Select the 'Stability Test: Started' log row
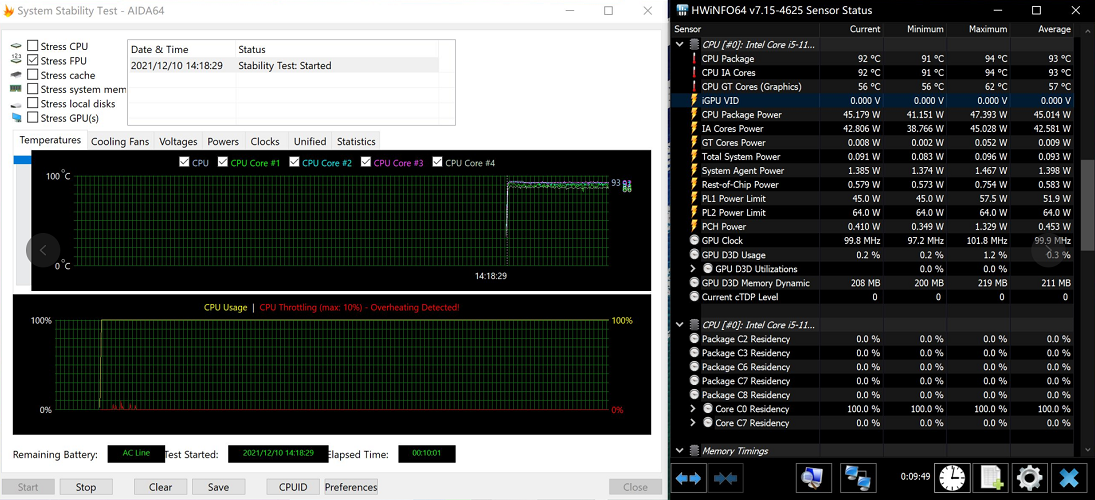This screenshot has width=1095, height=500. pyautogui.click(x=284, y=66)
